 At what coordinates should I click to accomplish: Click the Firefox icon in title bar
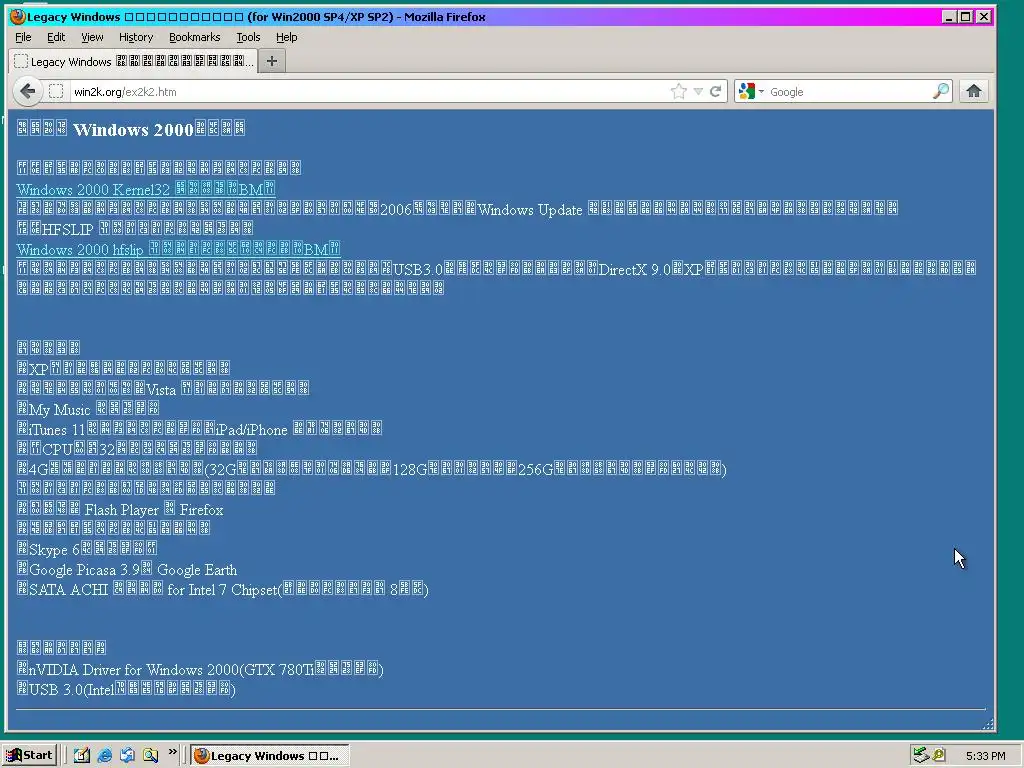pos(18,16)
